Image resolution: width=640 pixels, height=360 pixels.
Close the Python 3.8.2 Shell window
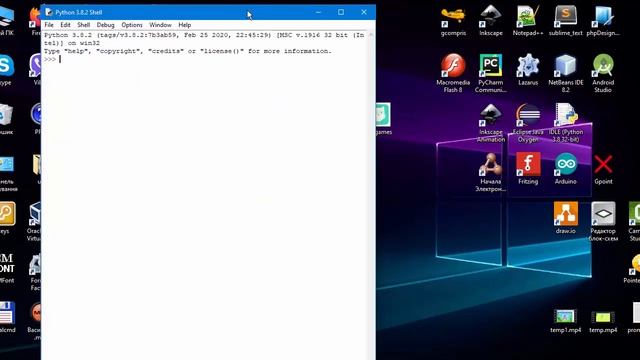click(x=364, y=12)
